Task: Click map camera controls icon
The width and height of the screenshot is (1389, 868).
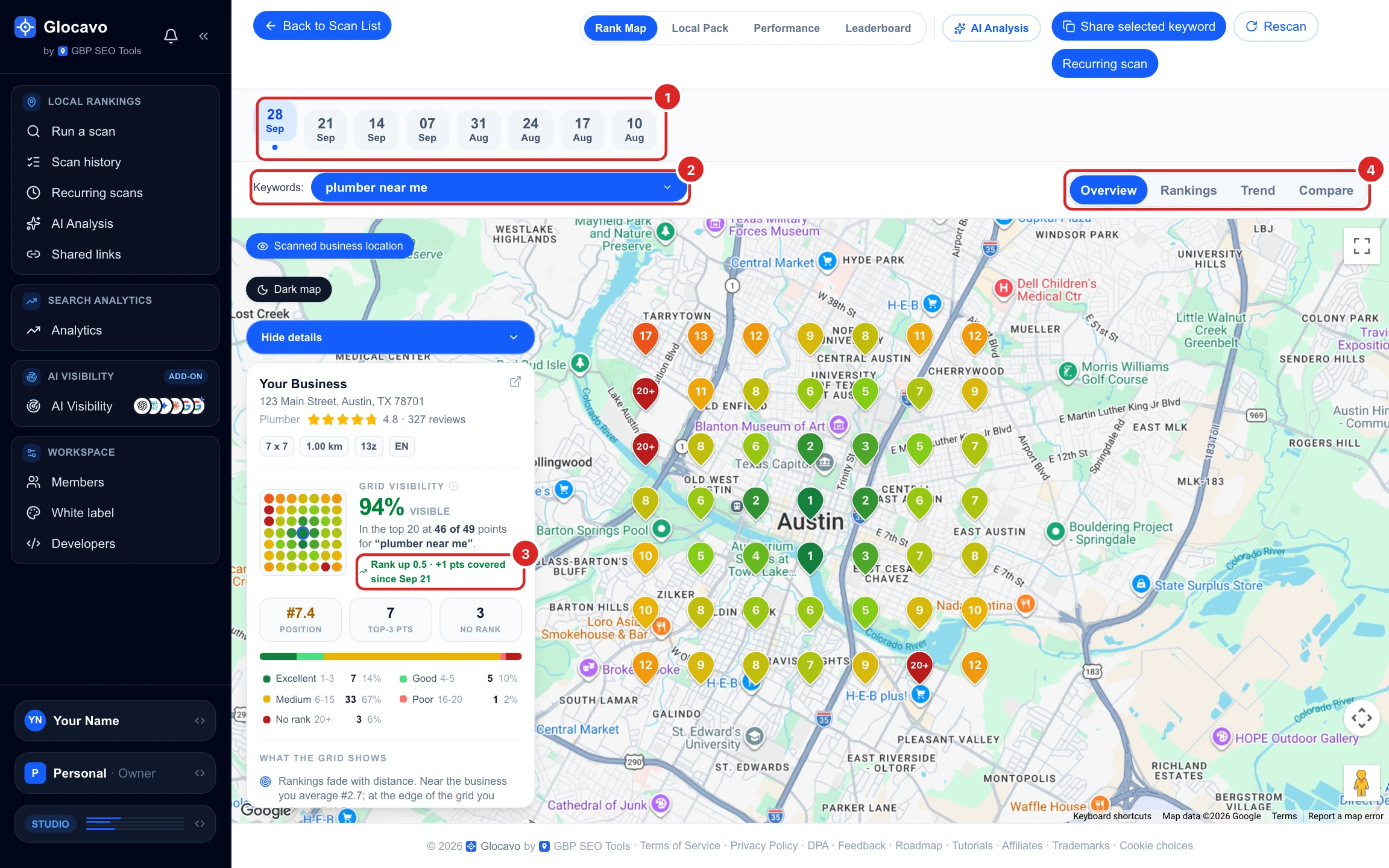Action: pyautogui.click(x=1362, y=718)
